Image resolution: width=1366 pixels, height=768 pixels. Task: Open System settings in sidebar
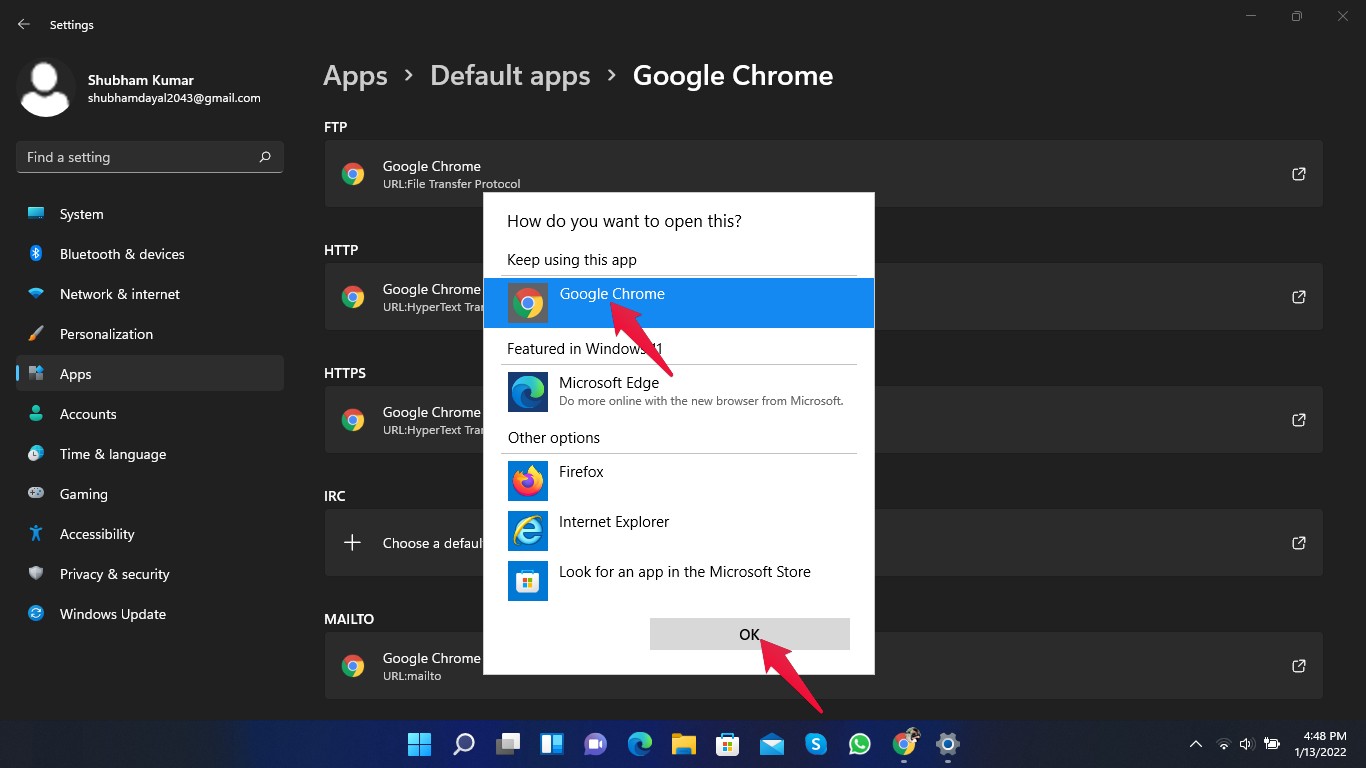pos(81,214)
